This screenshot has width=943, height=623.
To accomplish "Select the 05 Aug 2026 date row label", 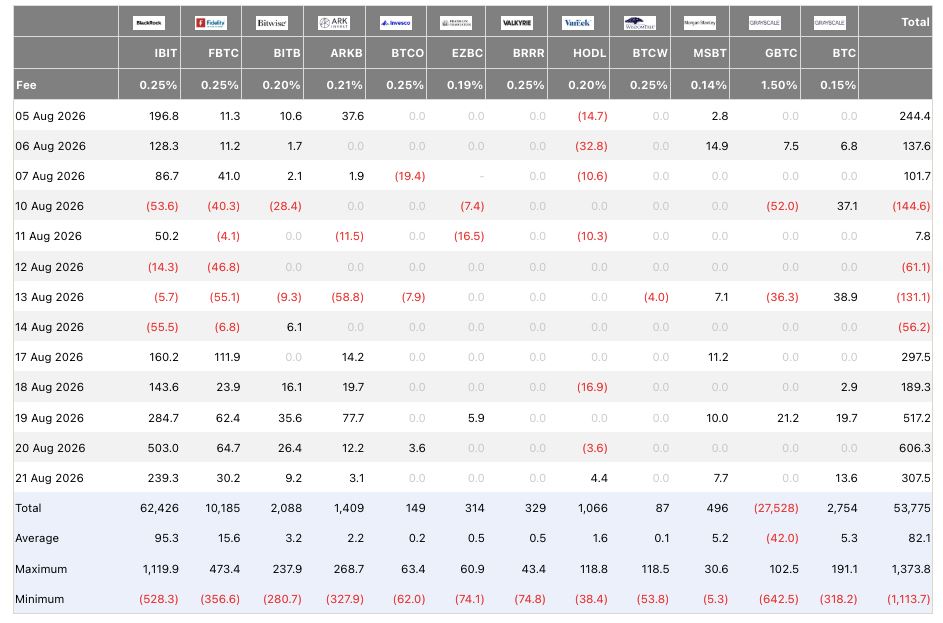I will pos(51,116).
